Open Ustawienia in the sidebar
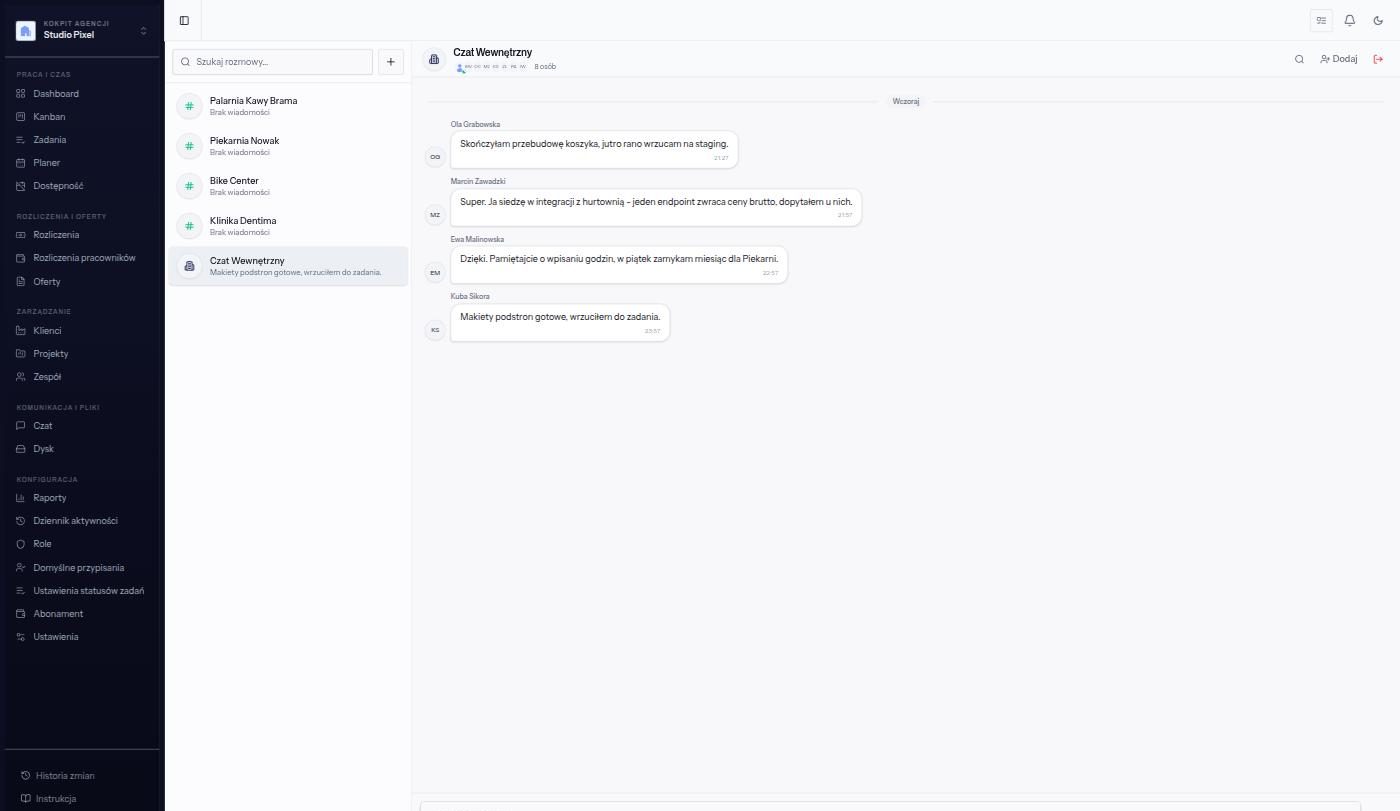Image resolution: width=1400 pixels, height=811 pixels. coord(82,637)
